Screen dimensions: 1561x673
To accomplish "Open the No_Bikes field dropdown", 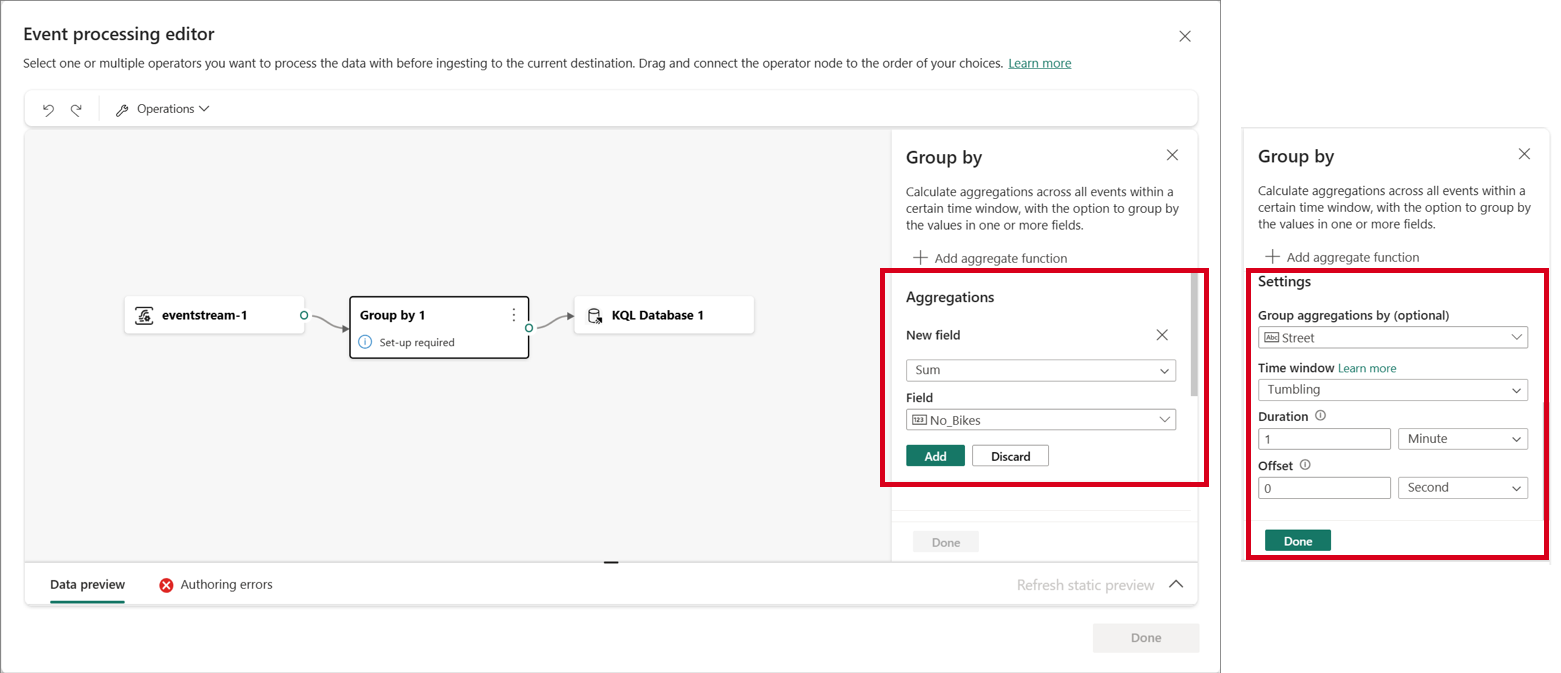I will (1040, 420).
